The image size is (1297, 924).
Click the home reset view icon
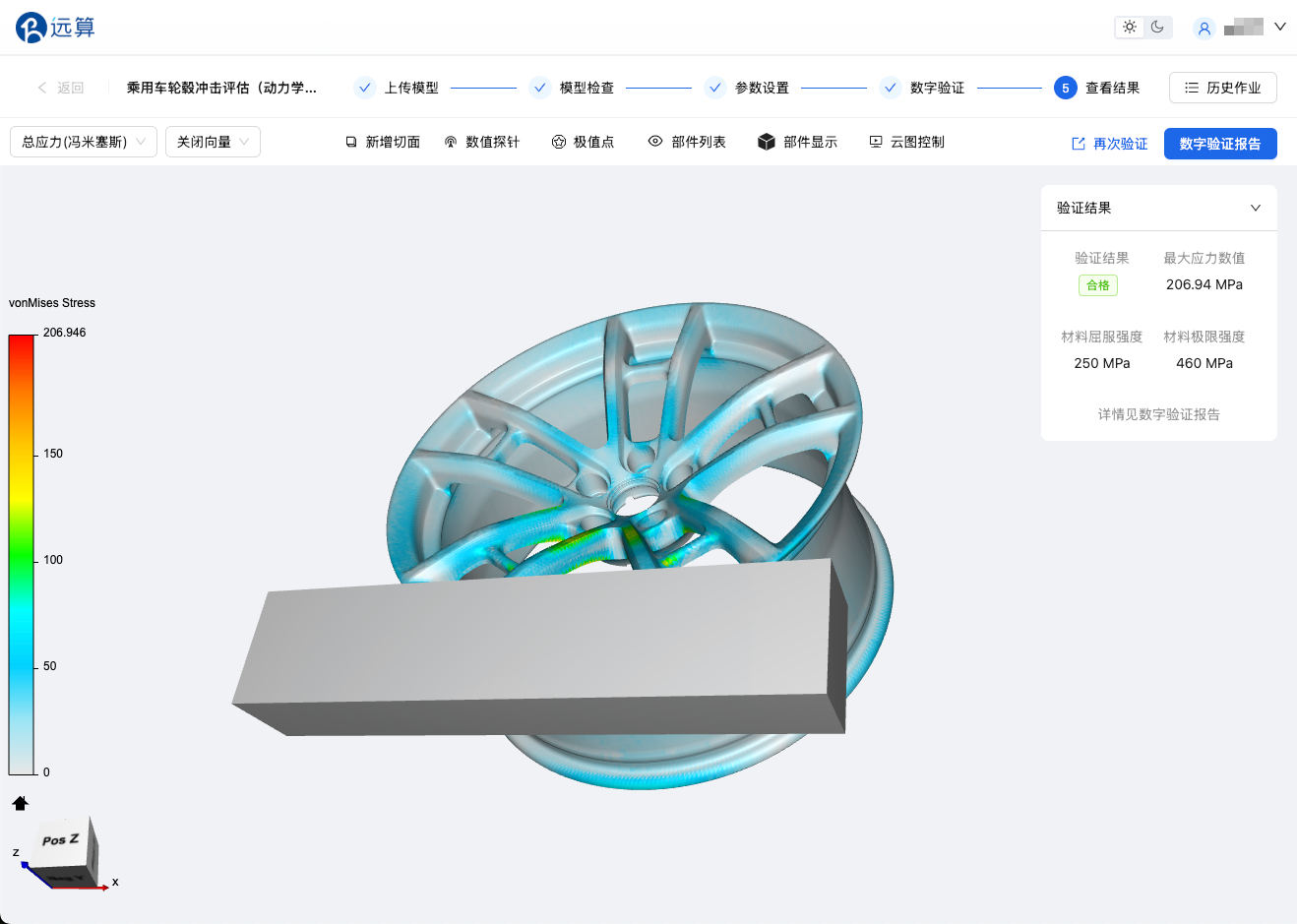[20, 803]
